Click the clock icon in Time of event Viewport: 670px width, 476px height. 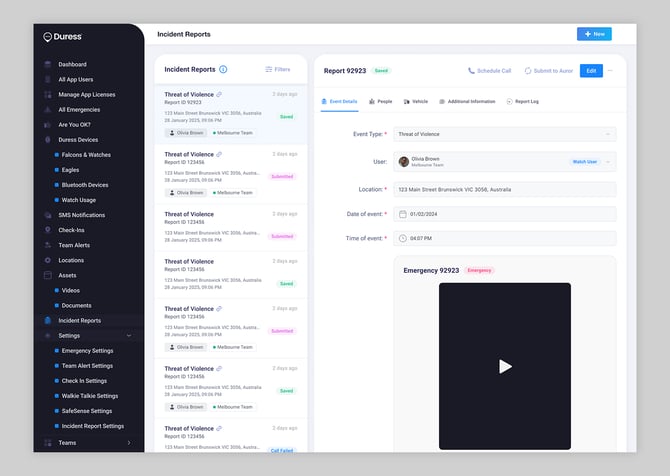pyautogui.click(x=403, y=238)
